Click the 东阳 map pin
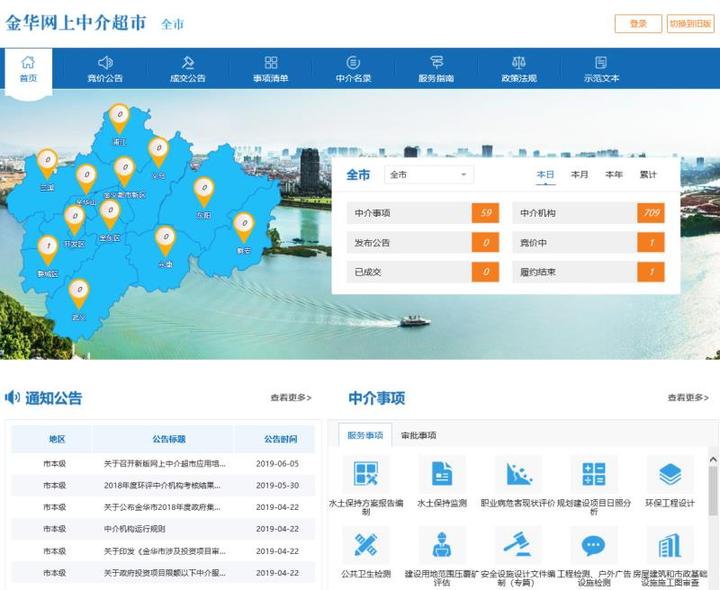Viewport: 720px width, 590px height. click(x=204, y=192)
